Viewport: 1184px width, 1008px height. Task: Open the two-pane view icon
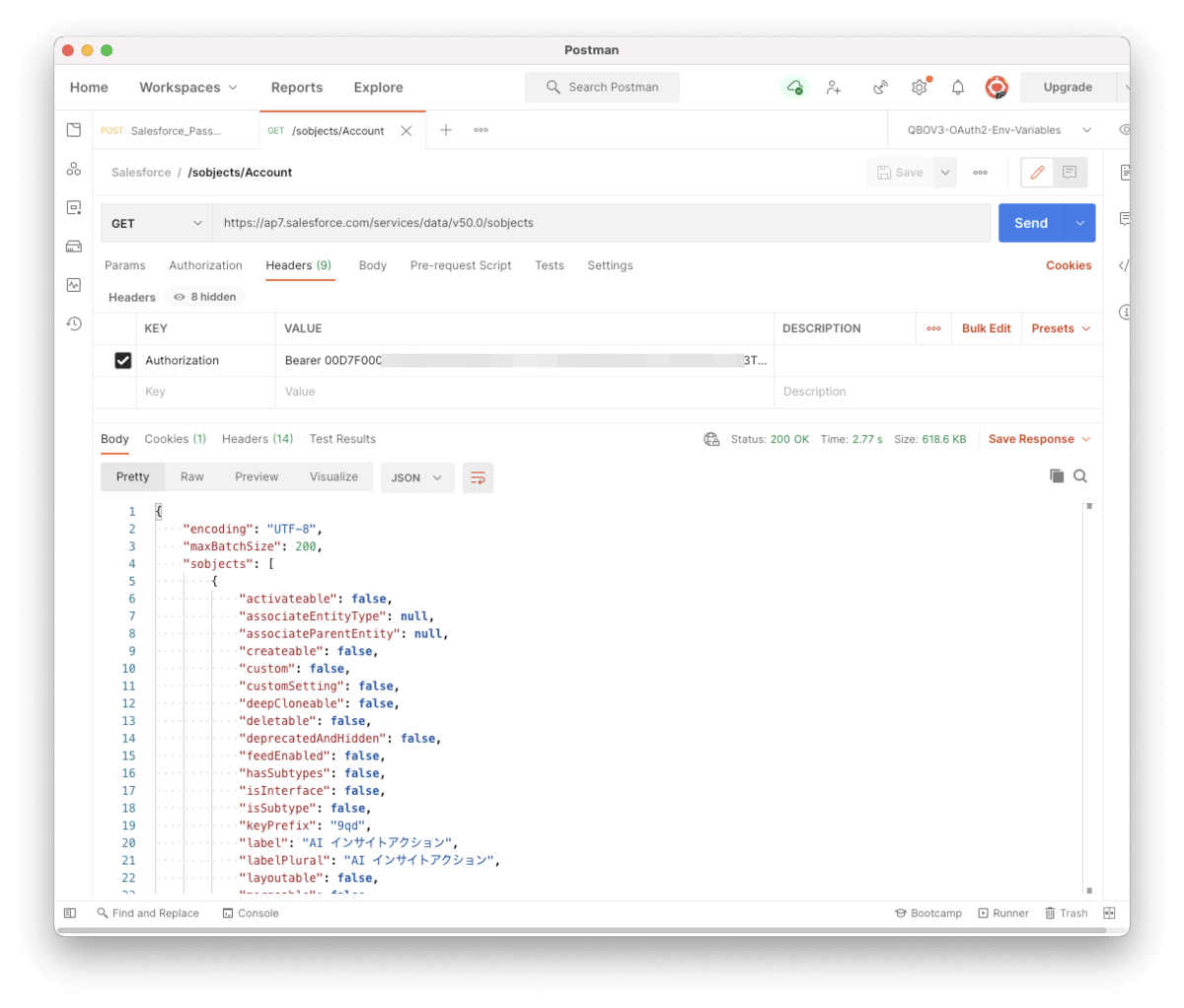[x=1109, y=913]
